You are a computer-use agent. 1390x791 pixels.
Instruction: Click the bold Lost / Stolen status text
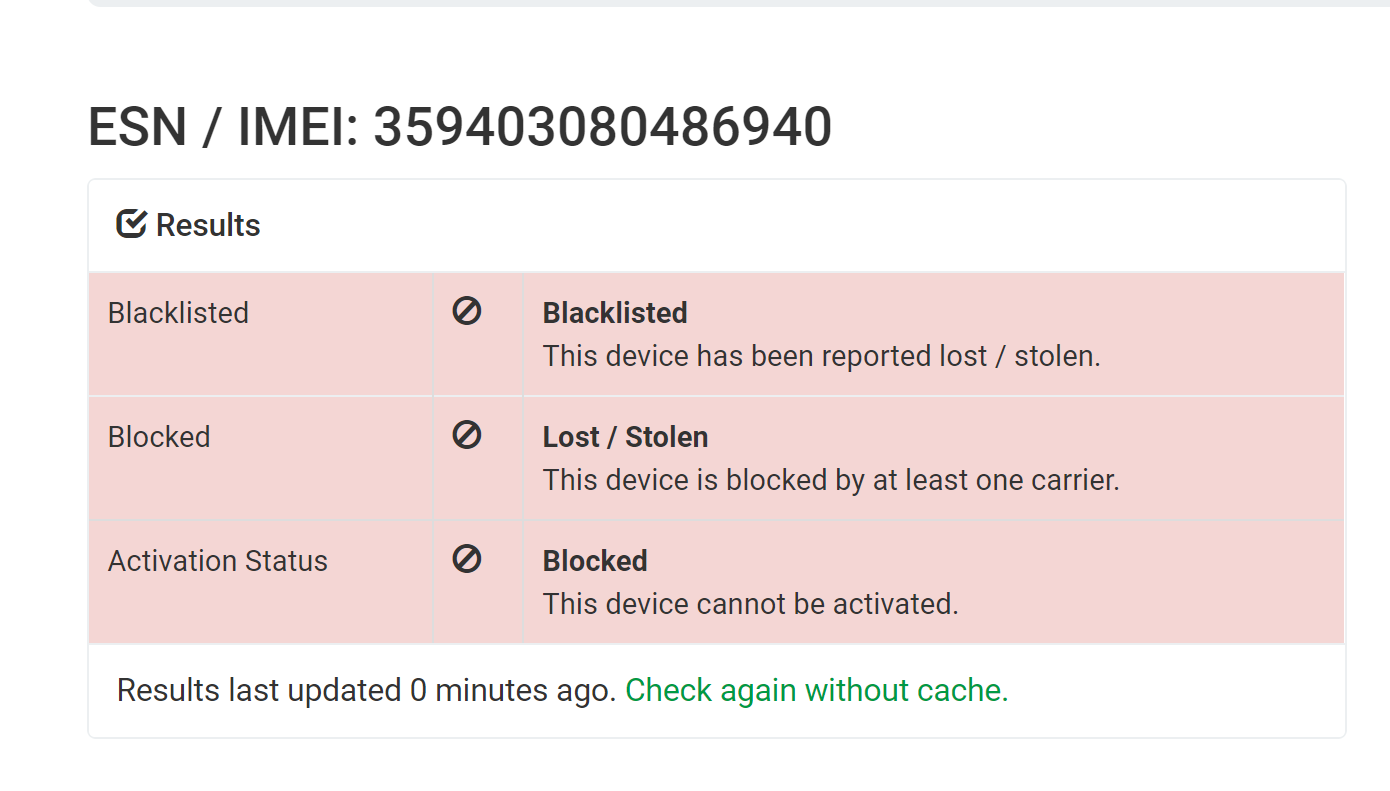click(626, 437)
